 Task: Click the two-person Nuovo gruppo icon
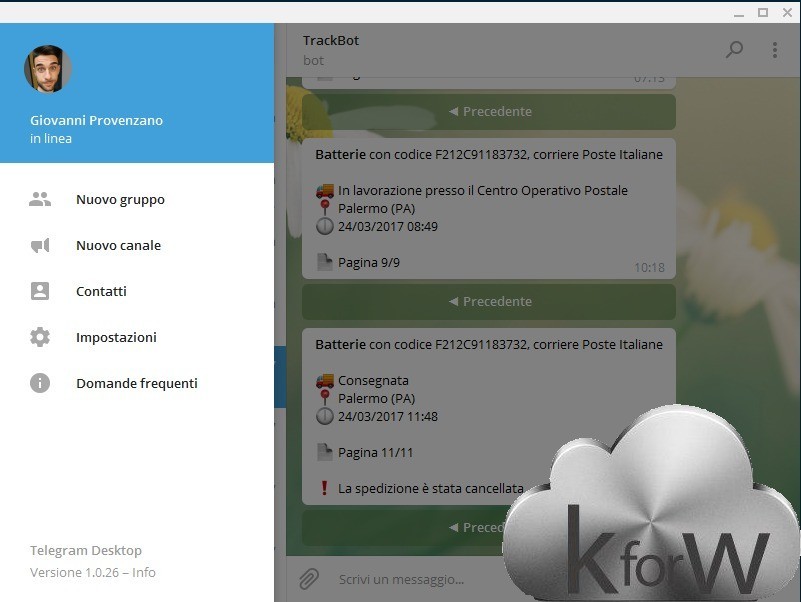point(40,199)
